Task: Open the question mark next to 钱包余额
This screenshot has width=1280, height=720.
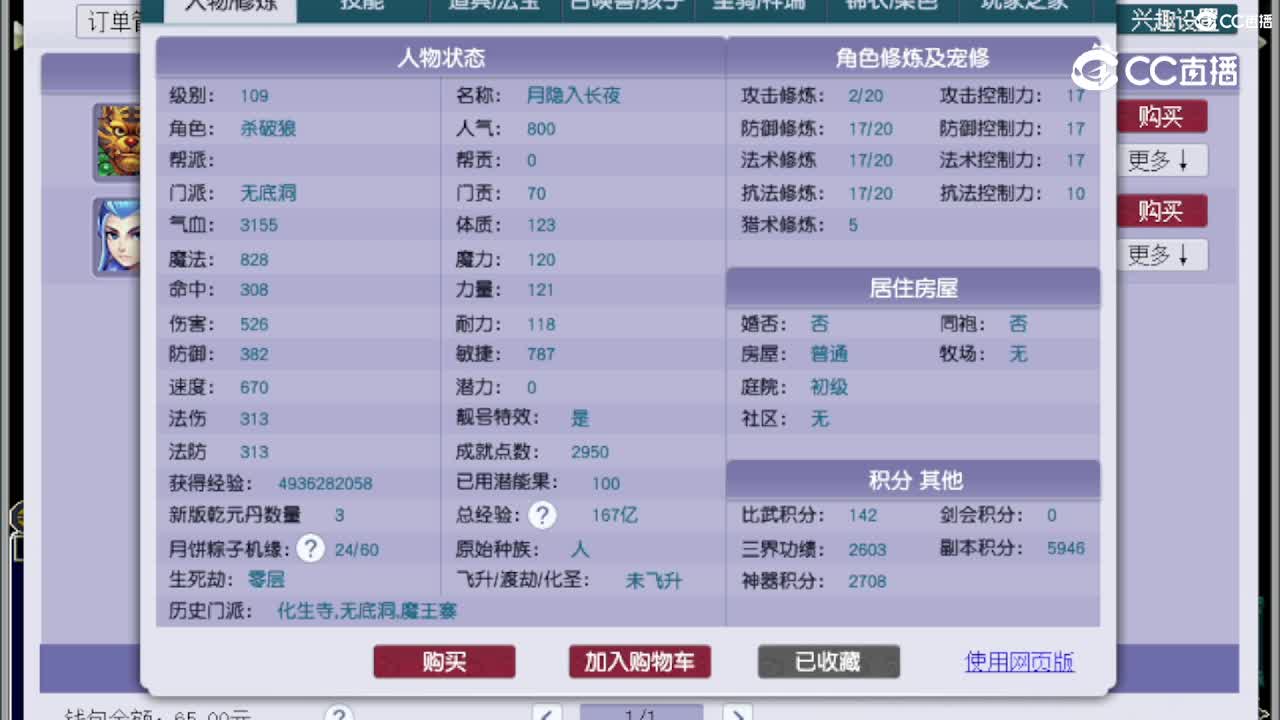Action: [340, 714]
